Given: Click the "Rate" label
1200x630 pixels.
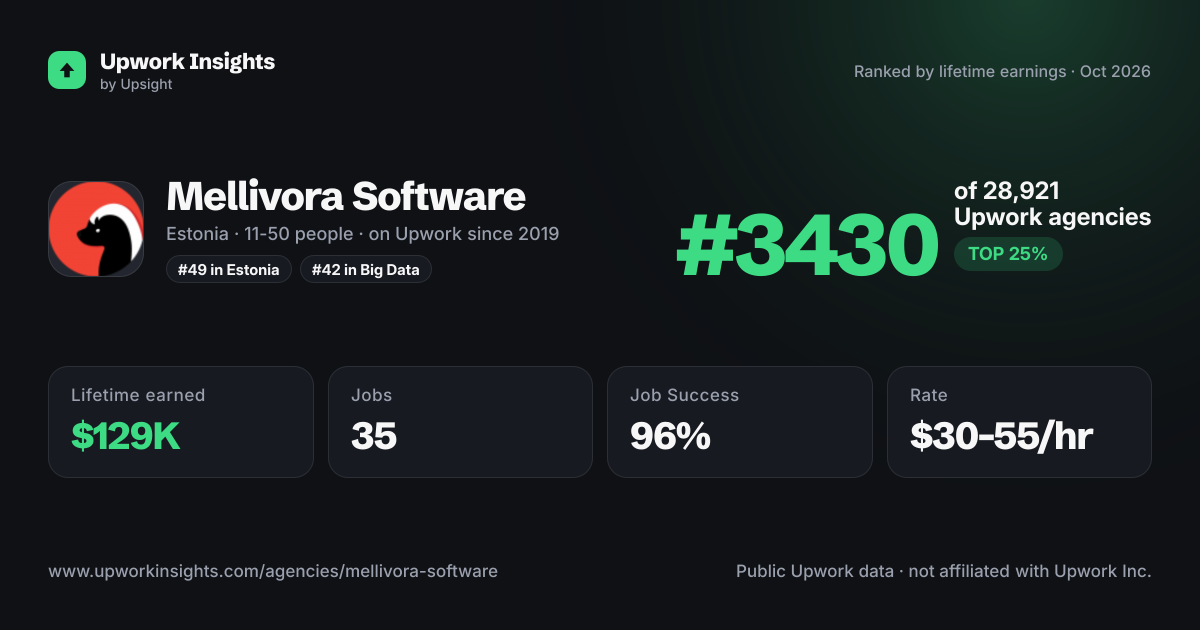Looking at the screenshot, I should (929, 395).
